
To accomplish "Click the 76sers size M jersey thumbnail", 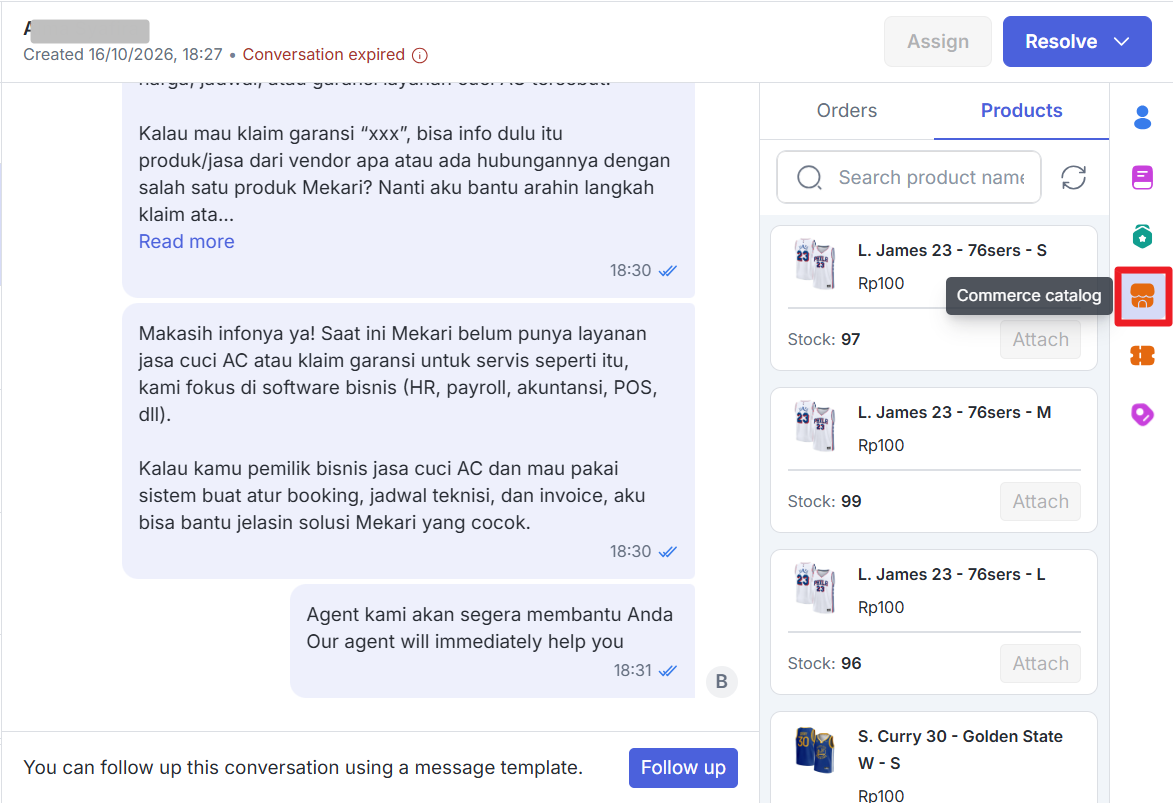I will pyautogui.click(x=815, y=426).
